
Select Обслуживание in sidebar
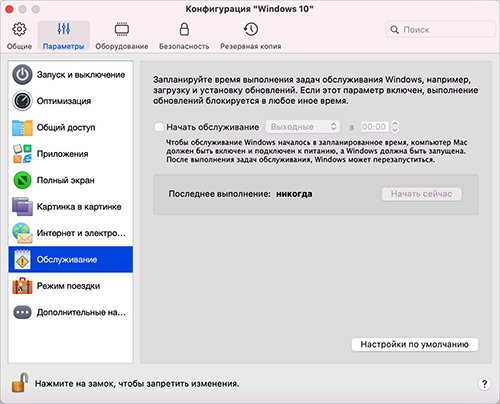tap(71, 259)
